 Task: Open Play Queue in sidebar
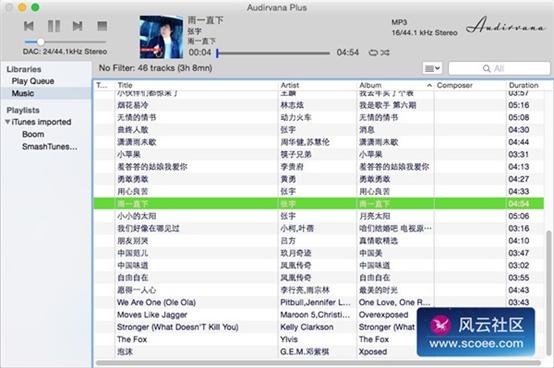point(33,81)
